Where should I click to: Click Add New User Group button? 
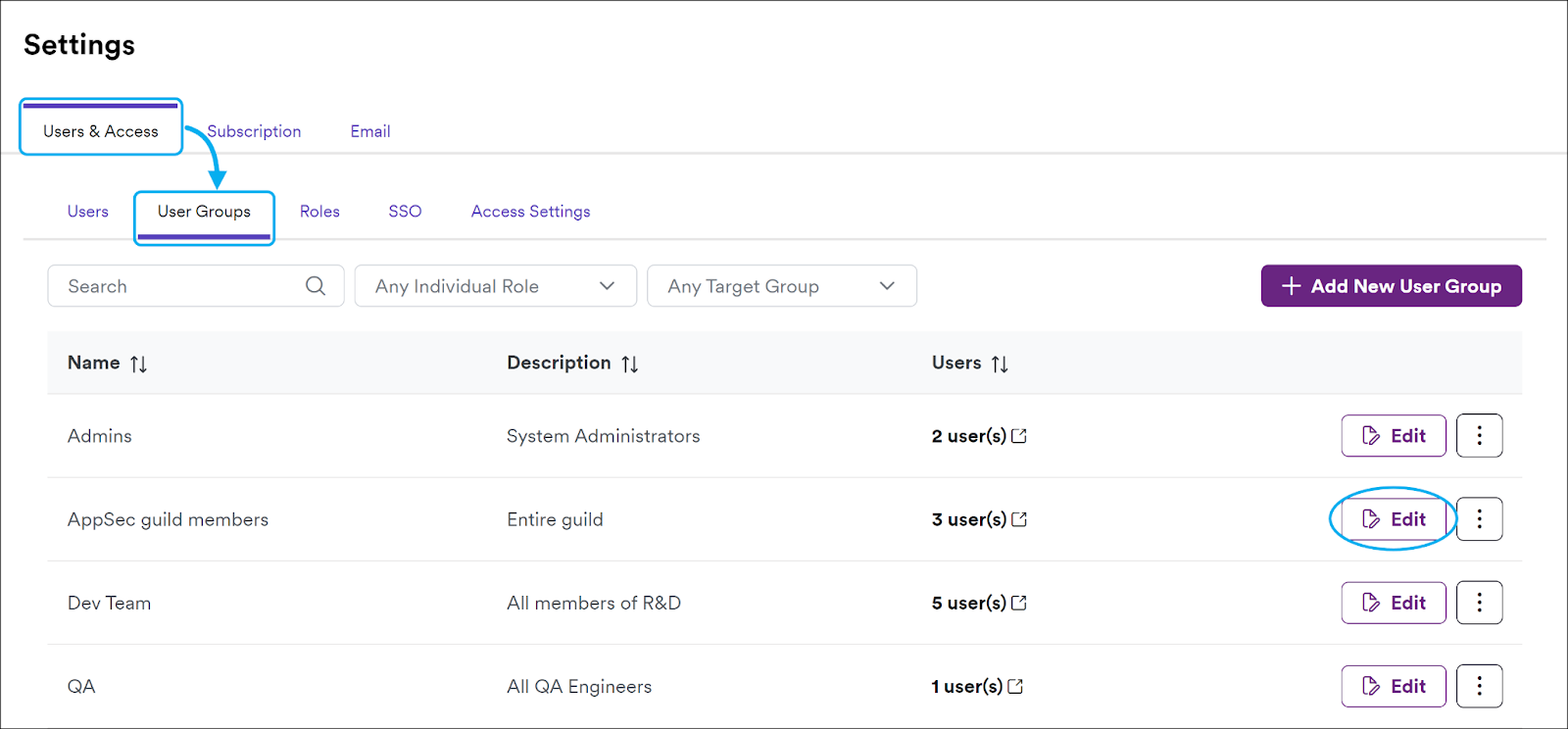point(1391,286)
